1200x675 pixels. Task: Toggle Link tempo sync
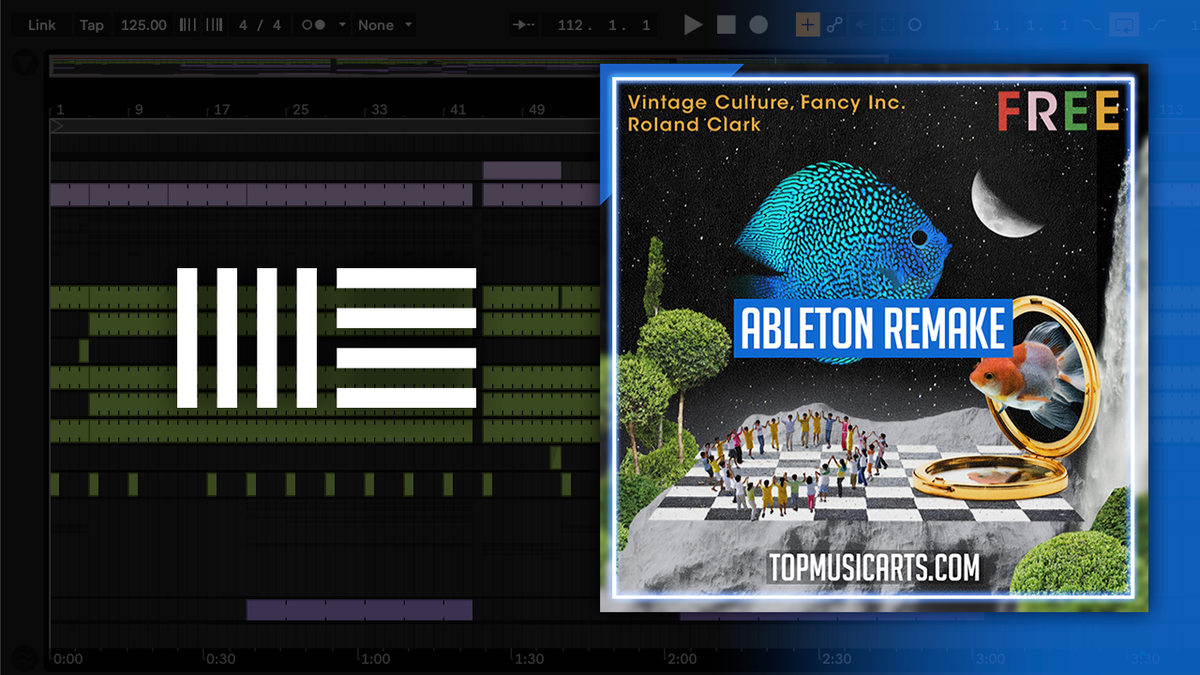pos(42,24)
